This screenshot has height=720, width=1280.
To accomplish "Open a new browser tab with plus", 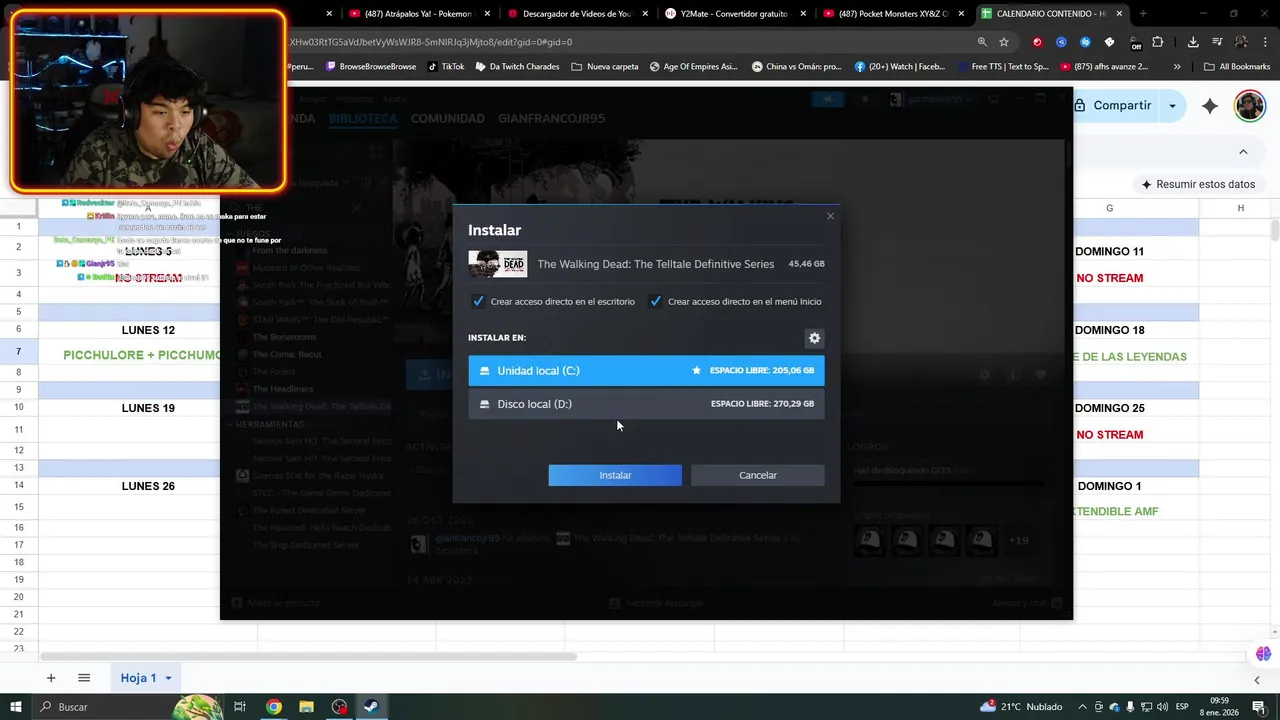I will [x=1143, y=14].
